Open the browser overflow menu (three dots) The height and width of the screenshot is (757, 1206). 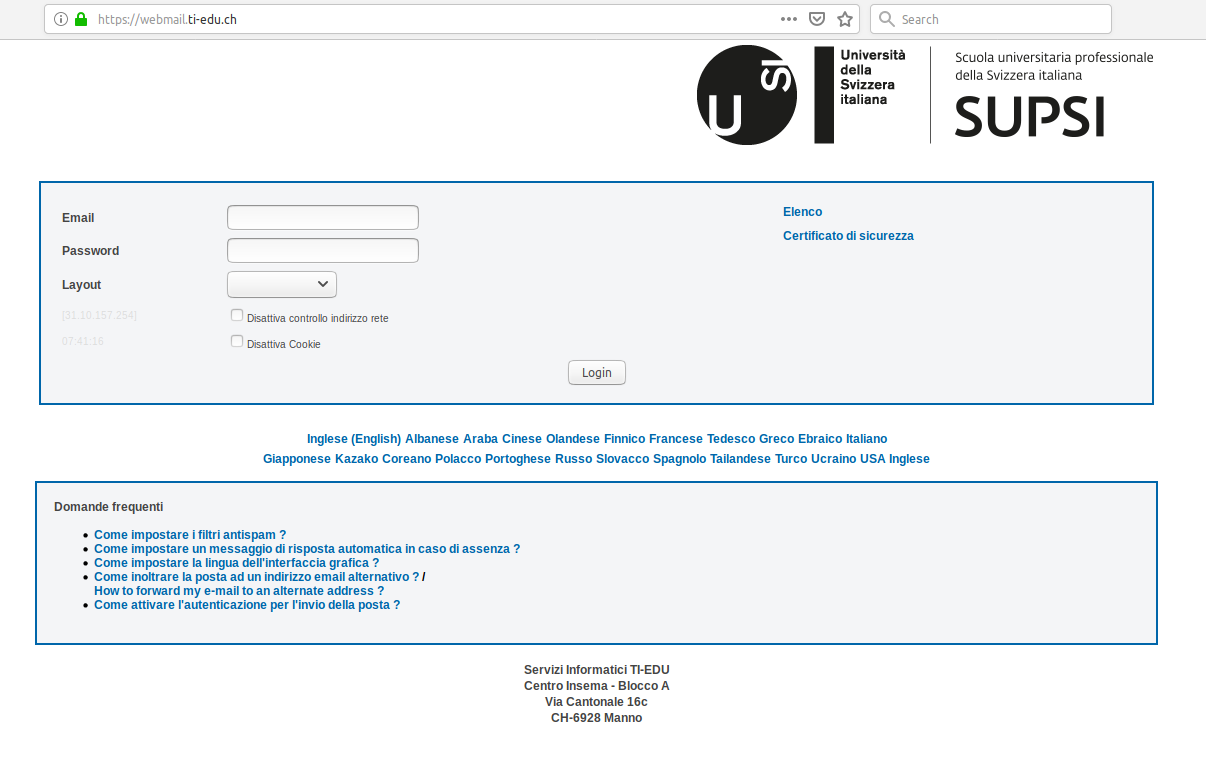pos(788,18)
